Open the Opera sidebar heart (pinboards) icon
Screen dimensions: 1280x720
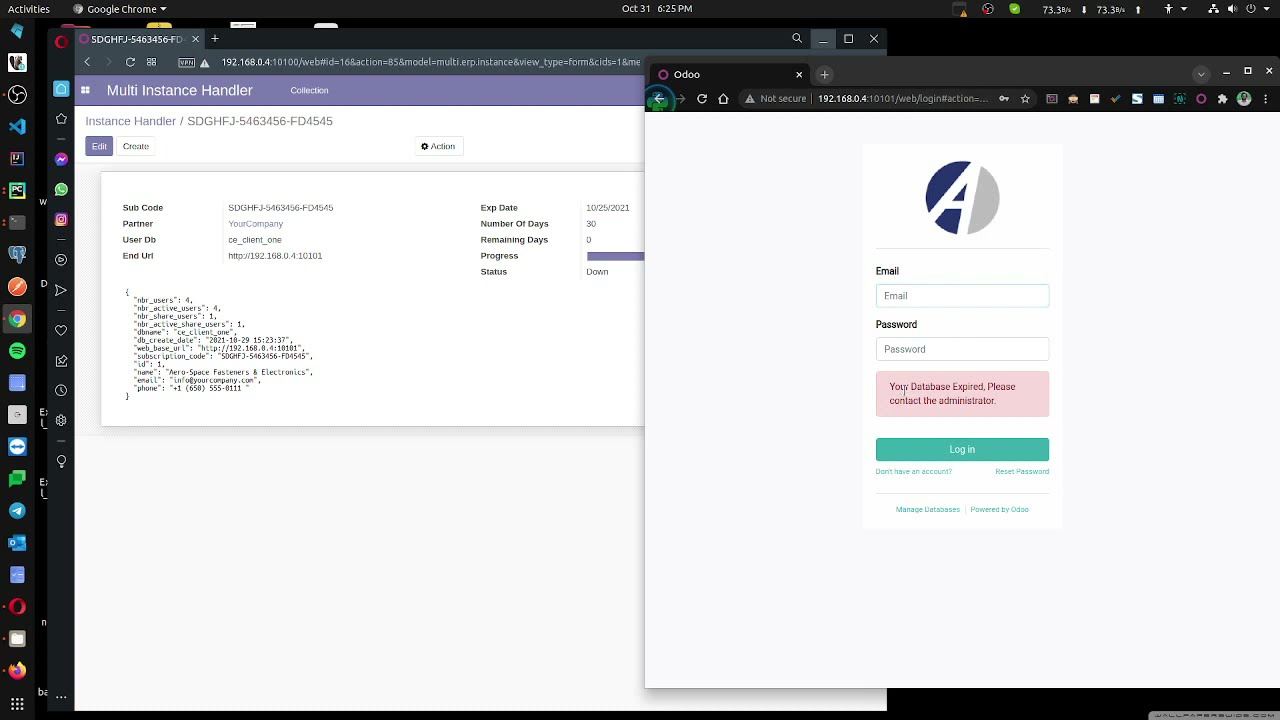[61, 330]
